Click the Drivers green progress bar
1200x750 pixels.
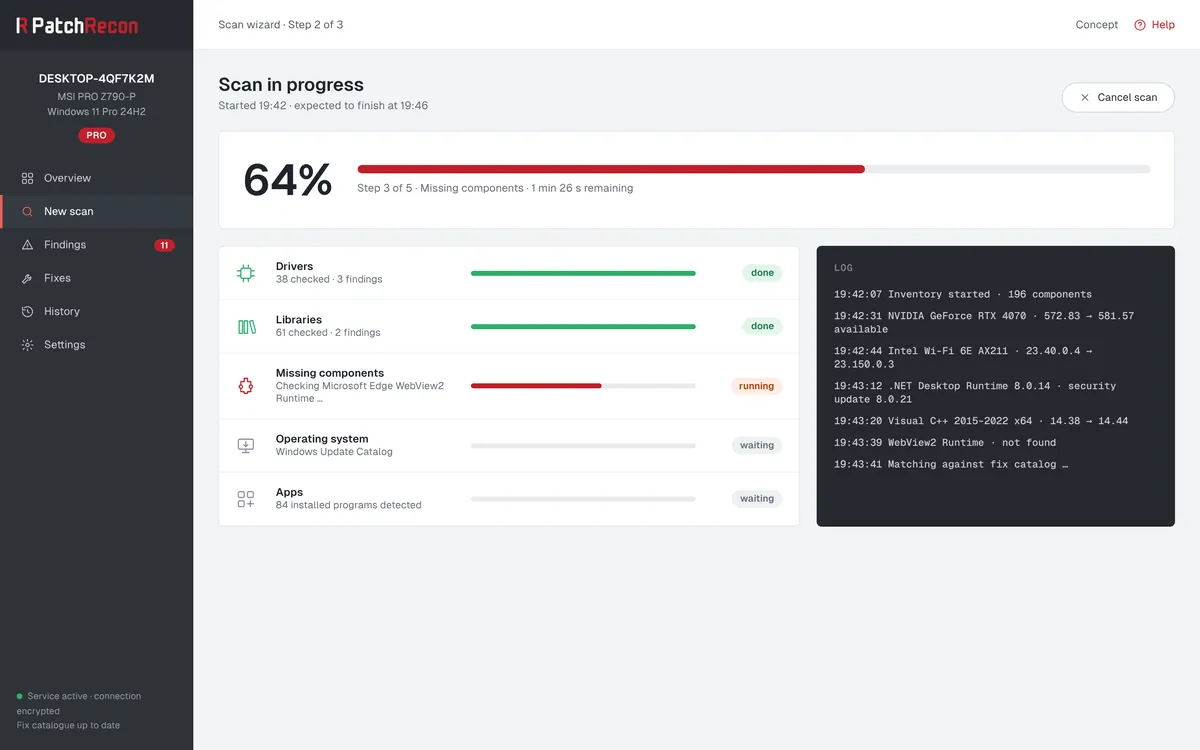[583, 273]
